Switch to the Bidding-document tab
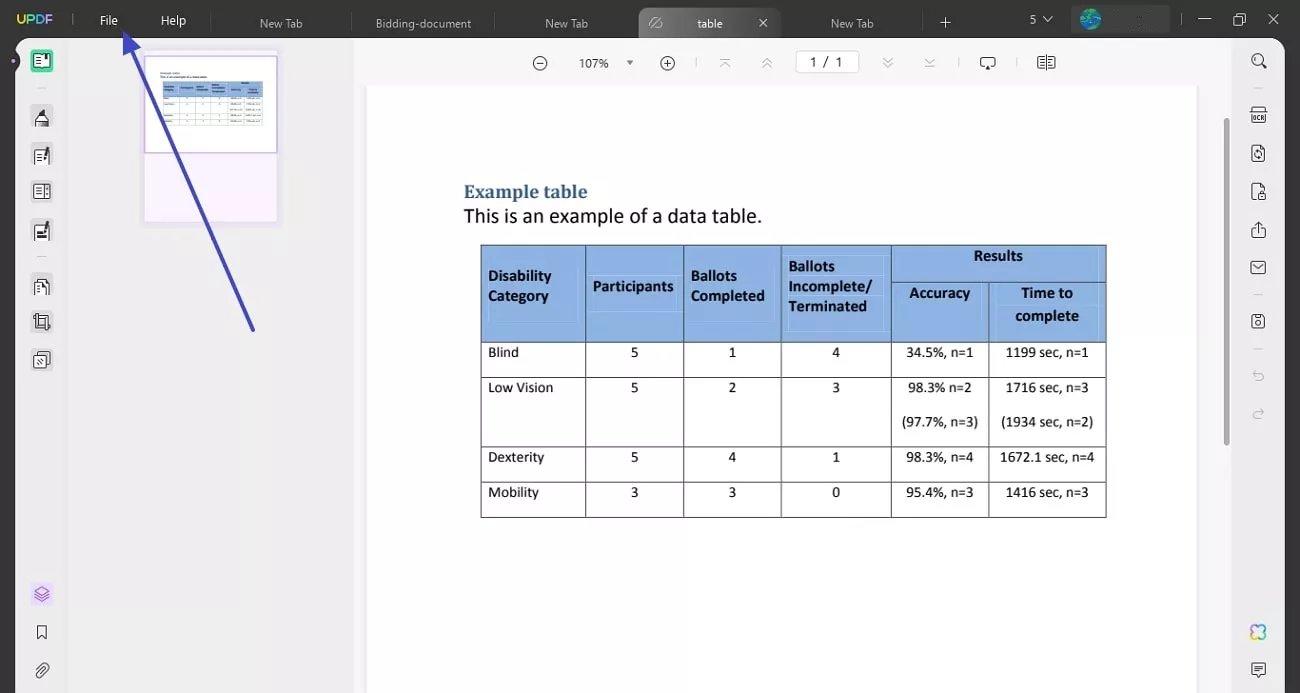The image size is (1300, 693). point(423,23)
